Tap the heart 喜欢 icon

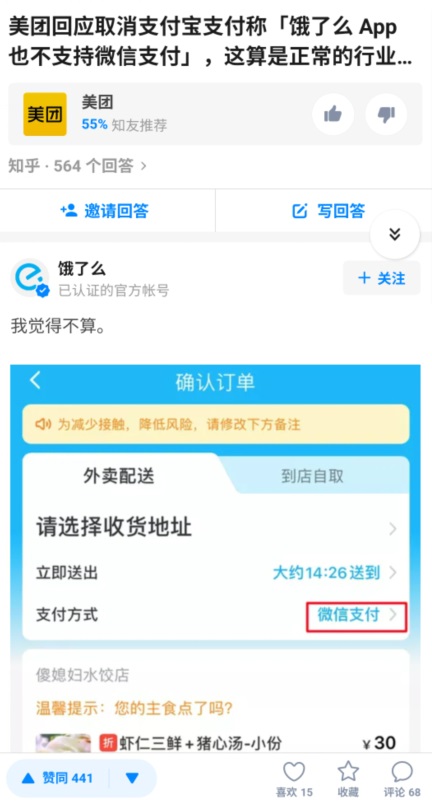[x=294, y=772]
